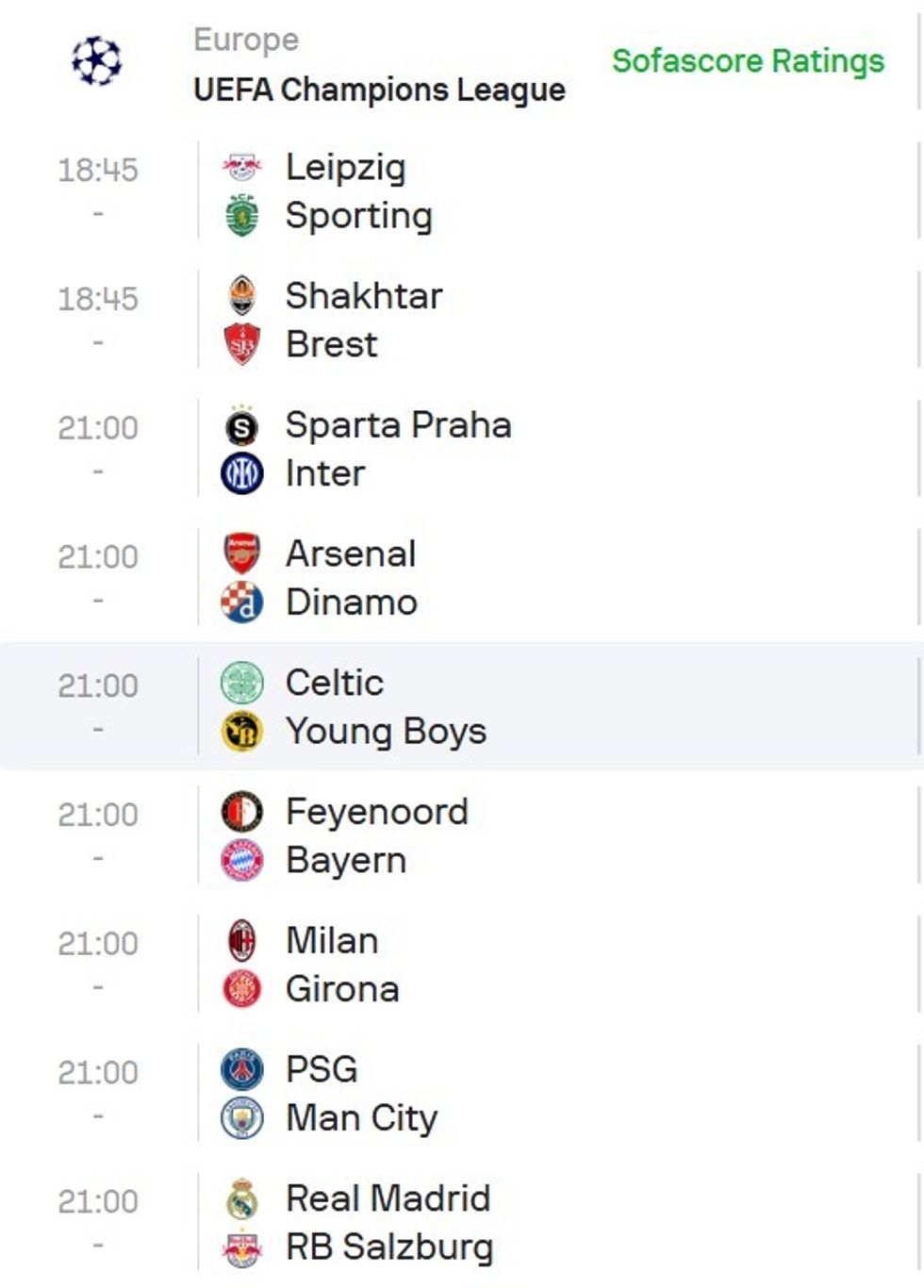The image size is (924, 1288).
Task: Open Sofascore Ratings link
Action: point(748,61)
